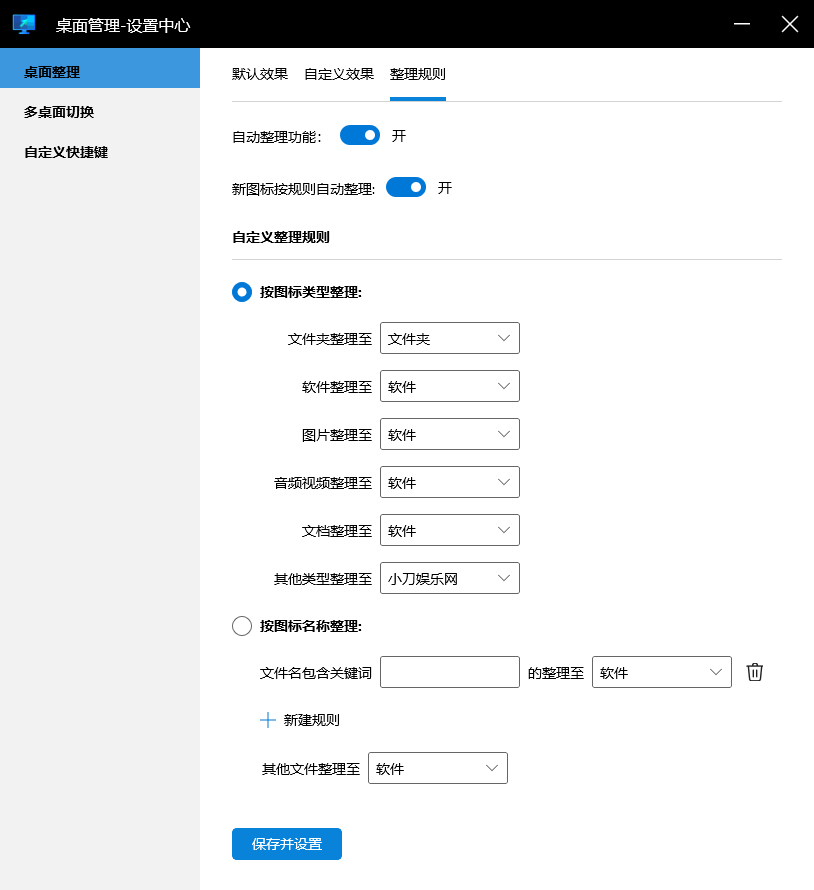Viewport: 814px width, 890px height.
Task: Disable 新图标按规则自动整理
Action: (405, 187)
